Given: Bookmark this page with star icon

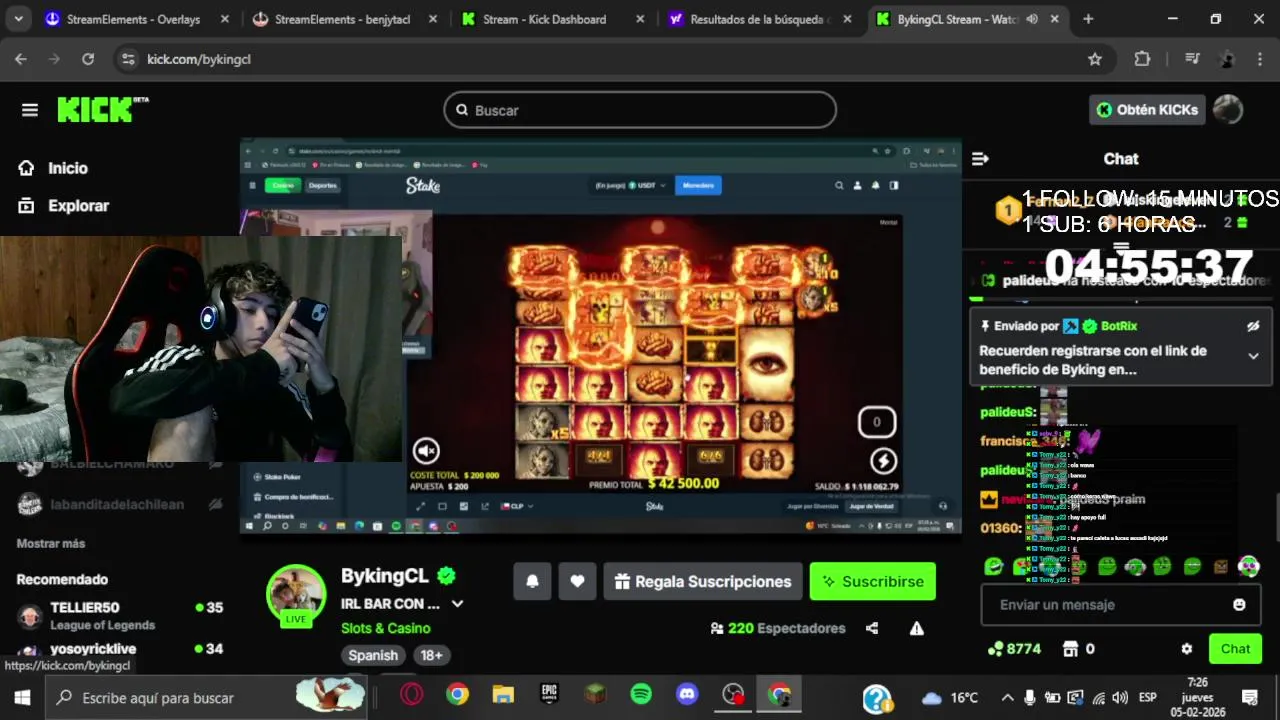Looking at the screenshot, I should (x=1095, y=59).
